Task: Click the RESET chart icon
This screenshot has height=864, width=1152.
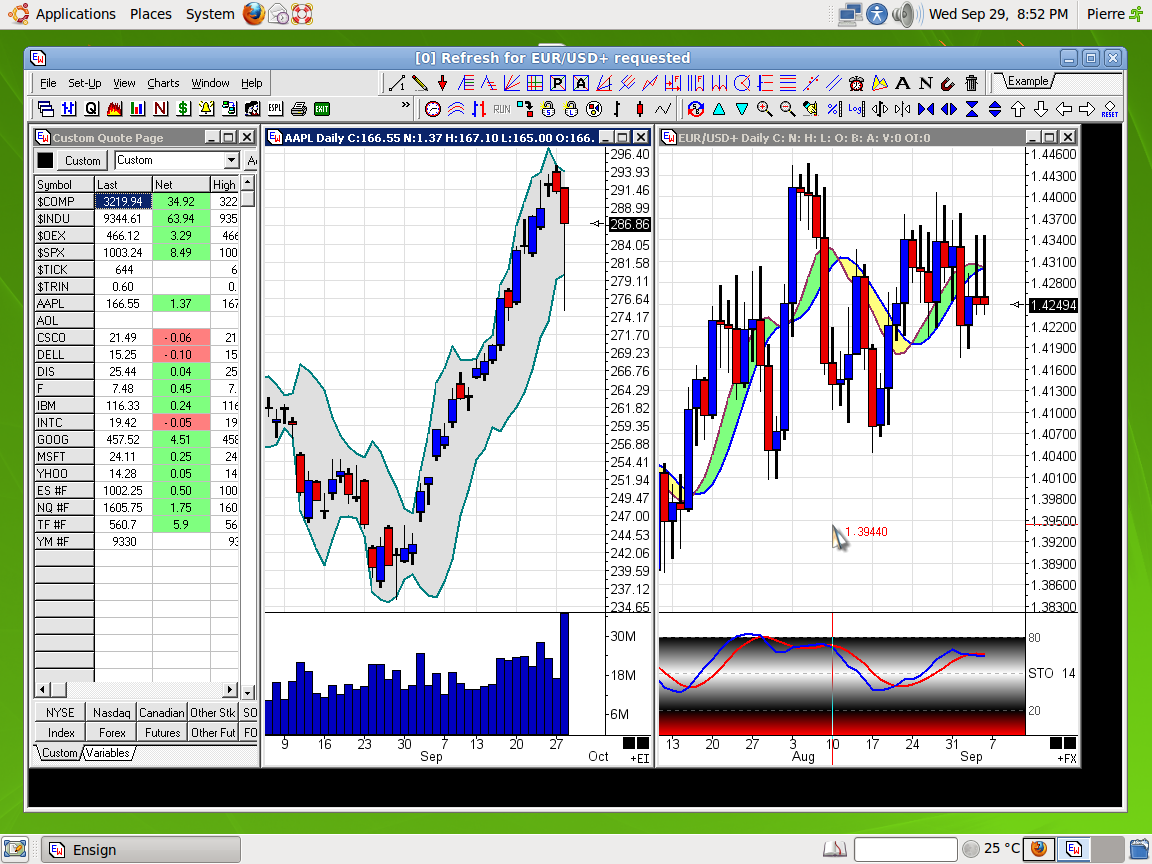Action: (x=1109, y=109)
